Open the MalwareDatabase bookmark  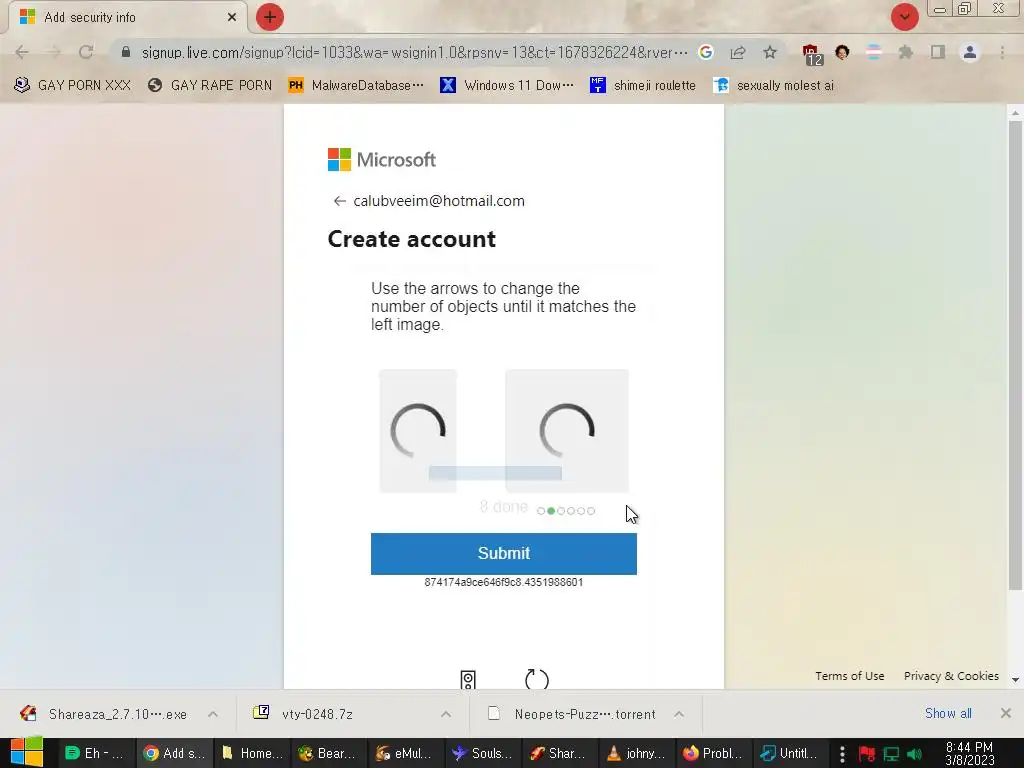click(356, 86)
